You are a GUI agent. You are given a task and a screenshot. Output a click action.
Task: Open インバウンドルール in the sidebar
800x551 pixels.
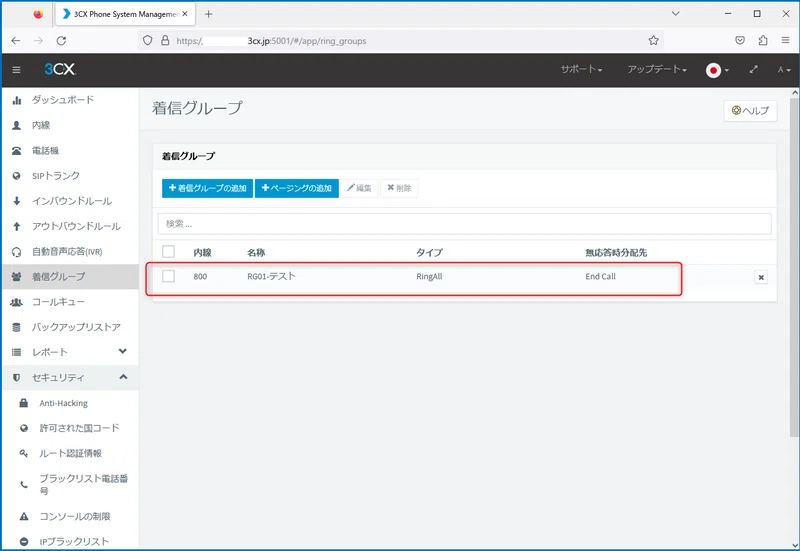point(71,201)
